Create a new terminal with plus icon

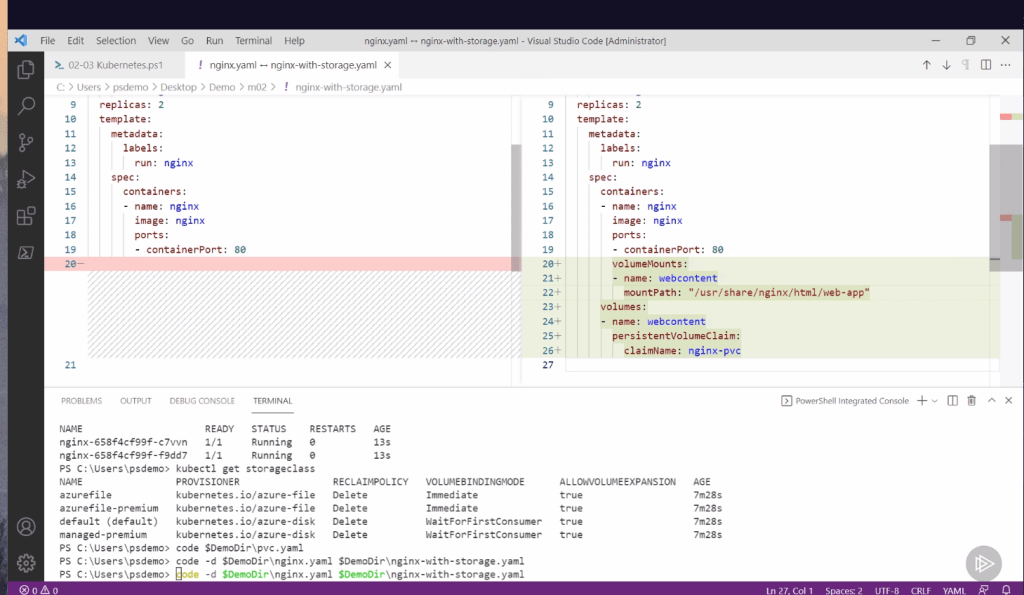(922, 400)
